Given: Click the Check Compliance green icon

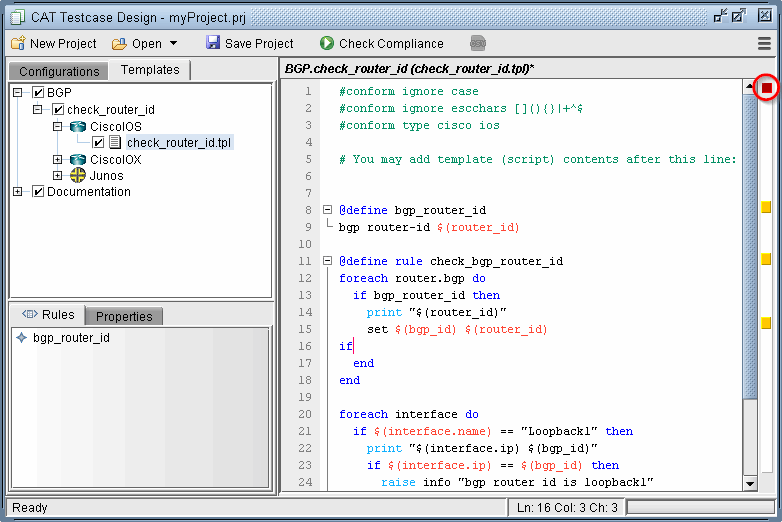Looking at the screenshot, I should pos(327,43).
